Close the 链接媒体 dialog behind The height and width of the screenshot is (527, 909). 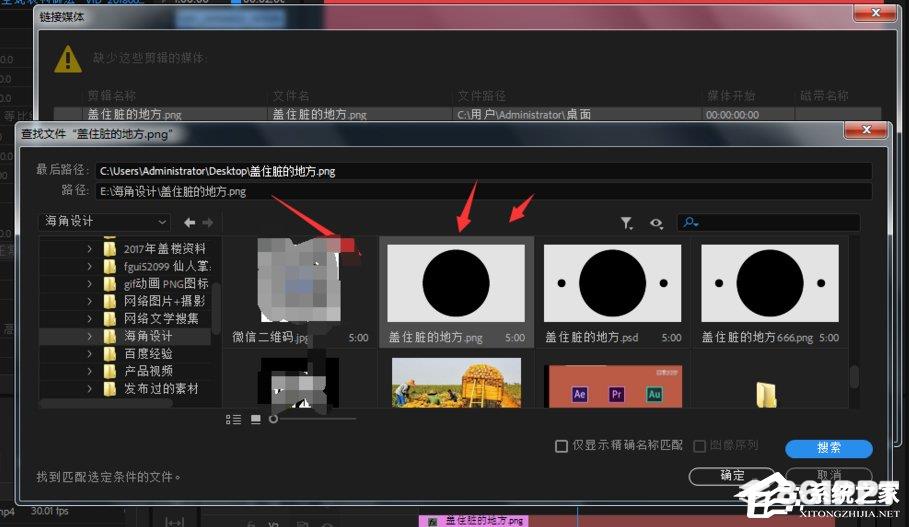875,13
